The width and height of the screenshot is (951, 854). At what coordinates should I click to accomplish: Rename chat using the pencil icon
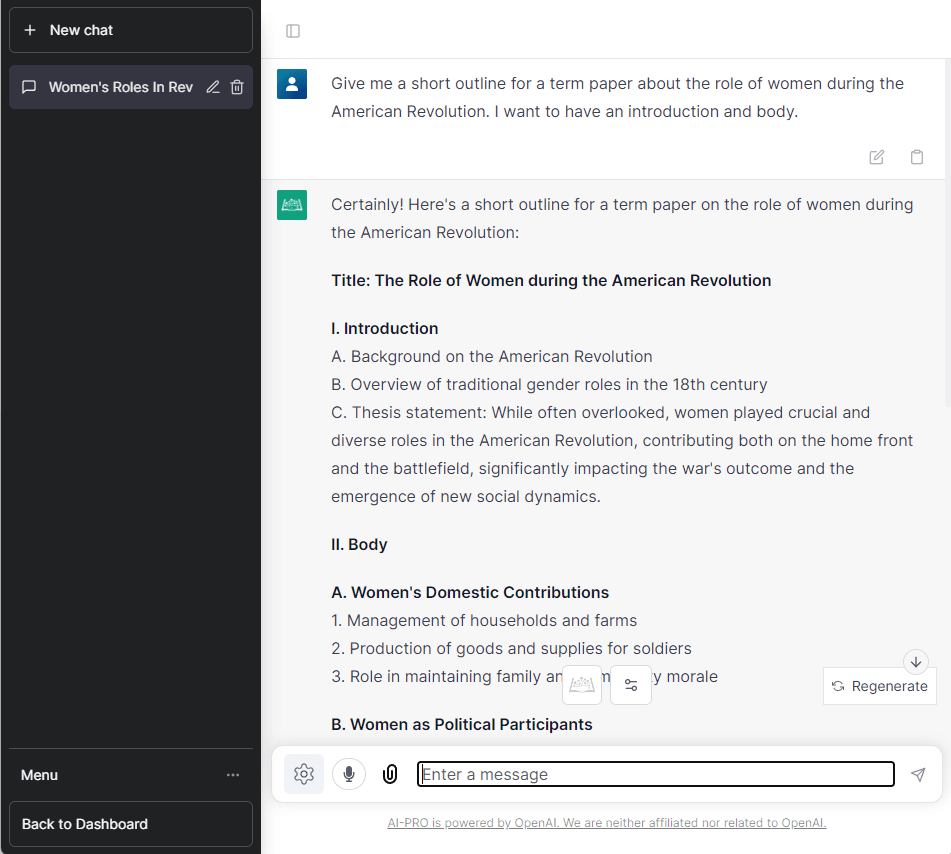click(x=213, y=87)
